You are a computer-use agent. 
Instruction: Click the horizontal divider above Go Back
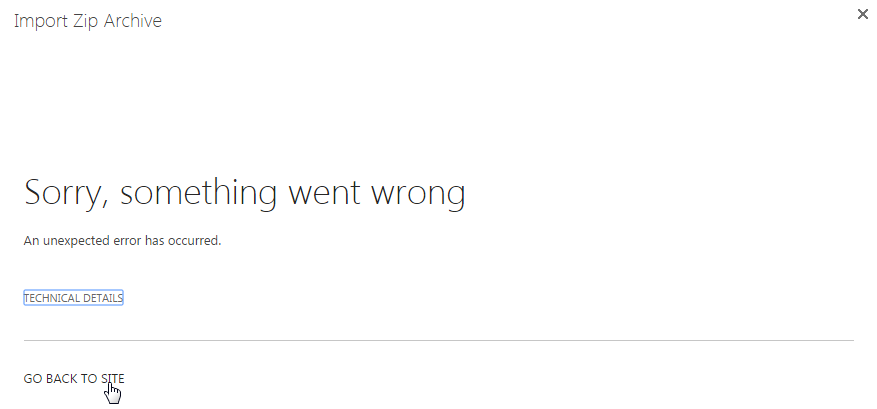click(x=438, y=340)
